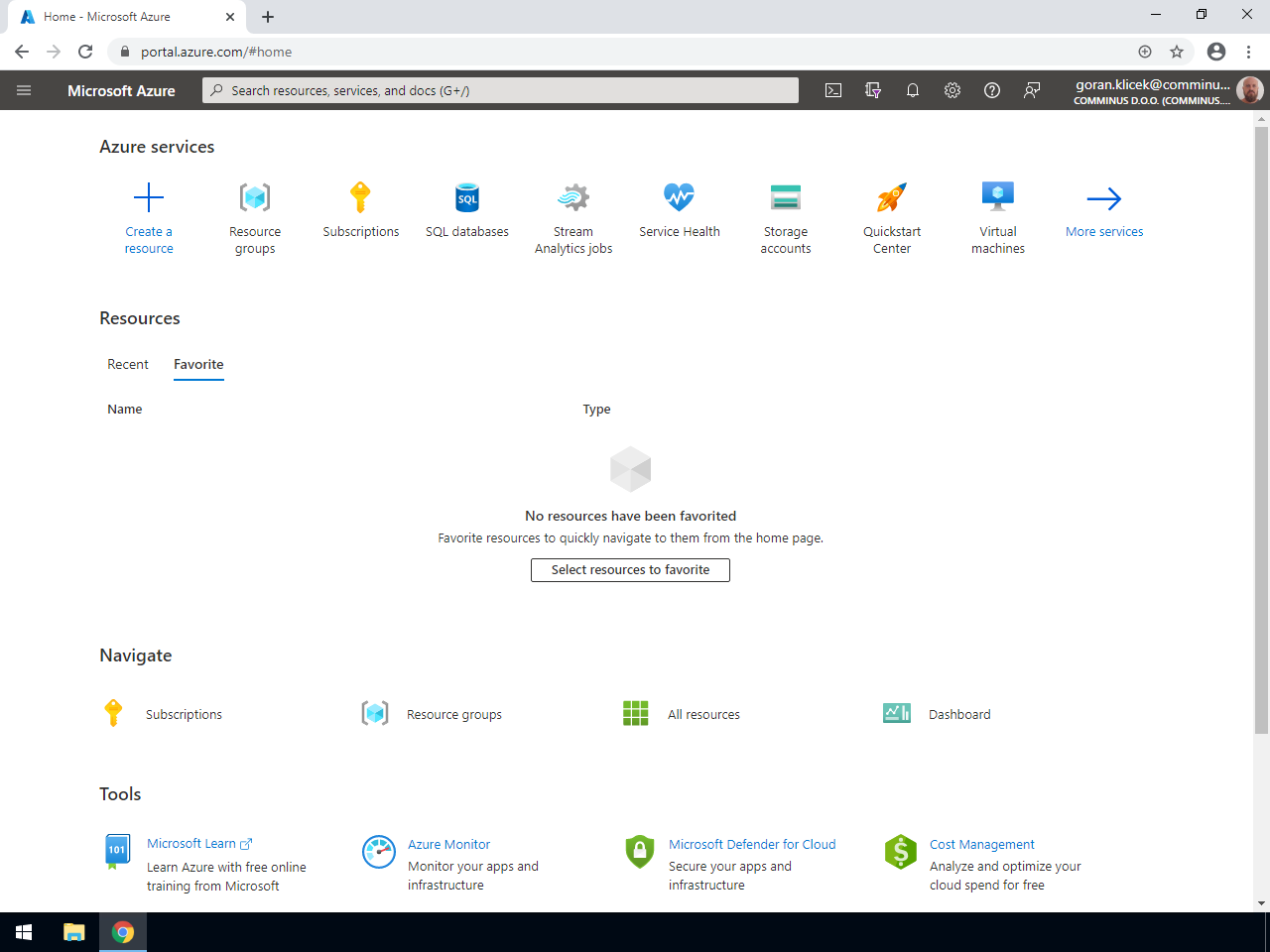Click the Microsoft Azure home title
The image size is (1270, 952).
(x=121, y=90)
